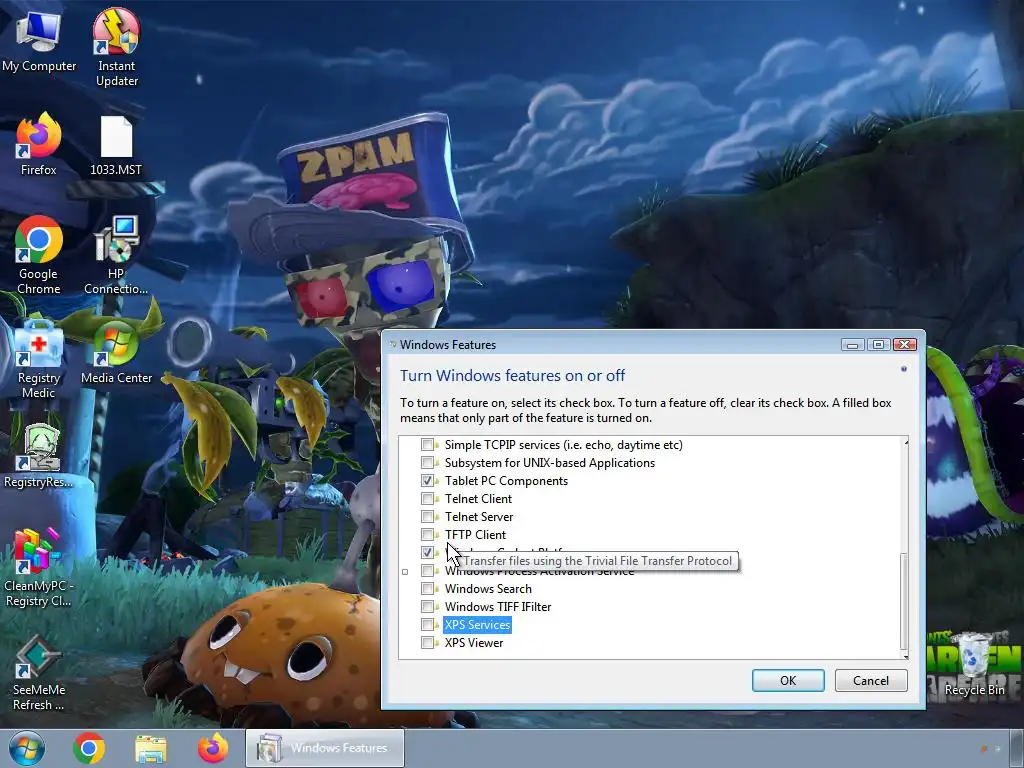Select the 'Windows TIFF IFilter' row text

click(x=498, y=607)
